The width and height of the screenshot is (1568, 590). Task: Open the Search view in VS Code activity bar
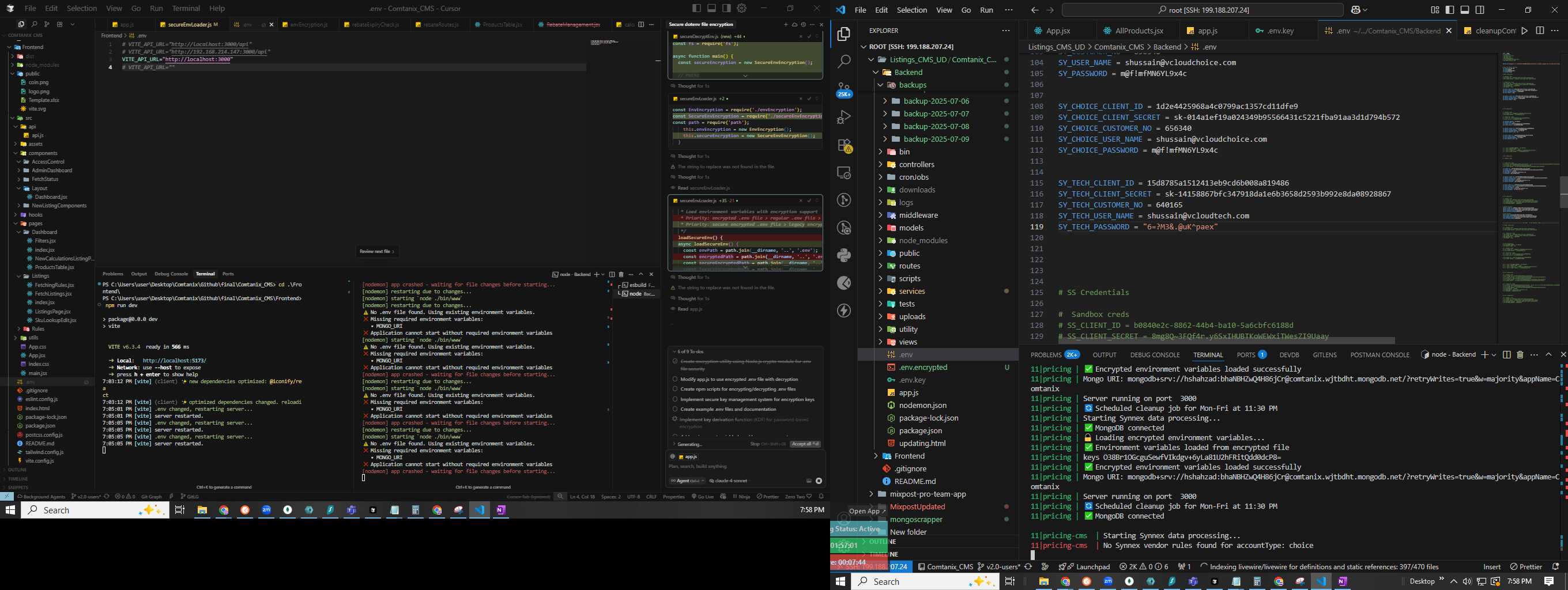(x=843, y=62)
